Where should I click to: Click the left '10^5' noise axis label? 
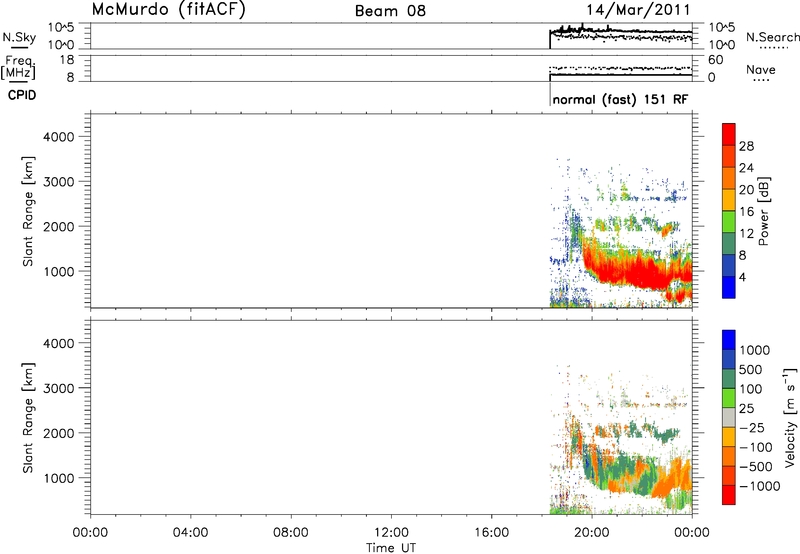tap(61, 28)
